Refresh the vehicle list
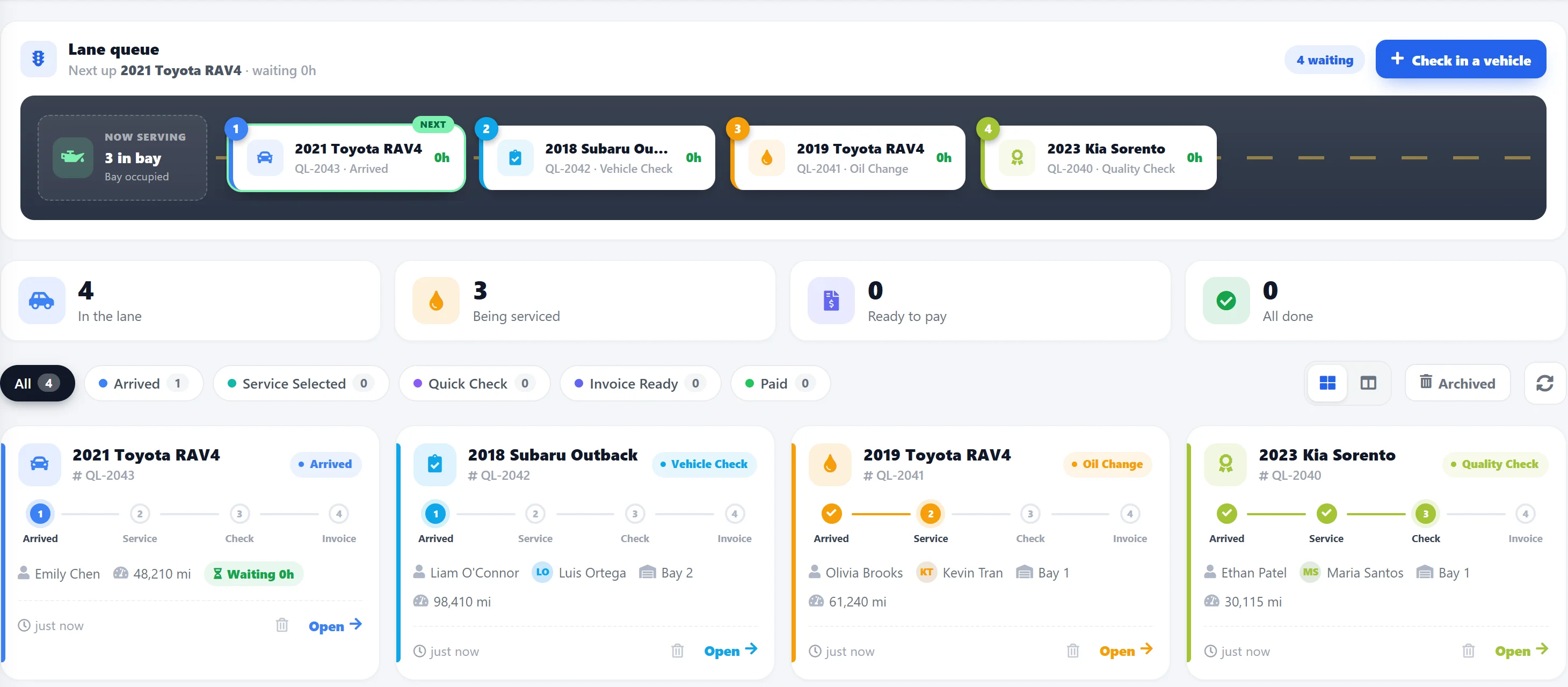This screenshot has width=1568, height=687. coord(1544,383)
